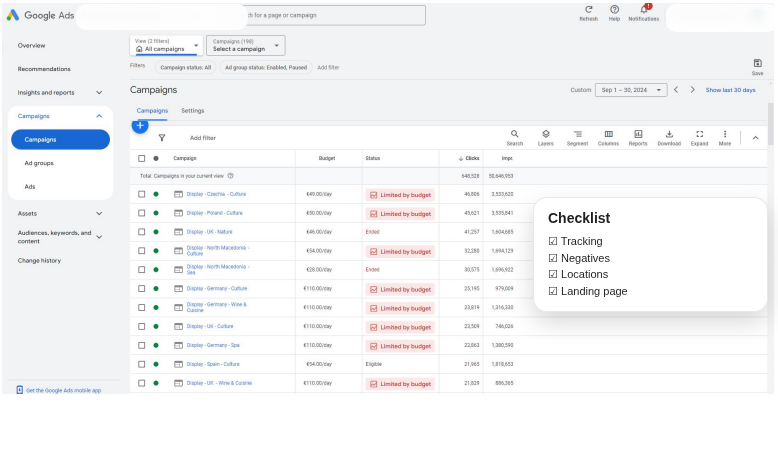The width and height of the screenshot is (778, 458).
Task: Go to Ad groups in sidebar
Action: click(x=39, y=163)
